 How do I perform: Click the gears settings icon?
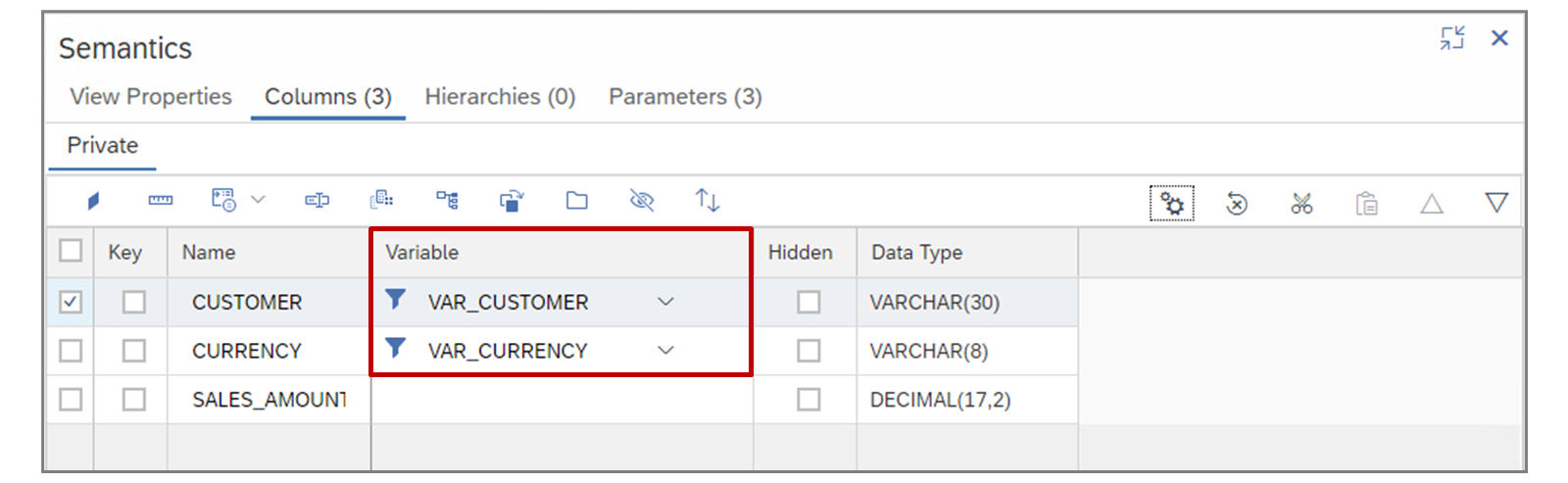1171,204
